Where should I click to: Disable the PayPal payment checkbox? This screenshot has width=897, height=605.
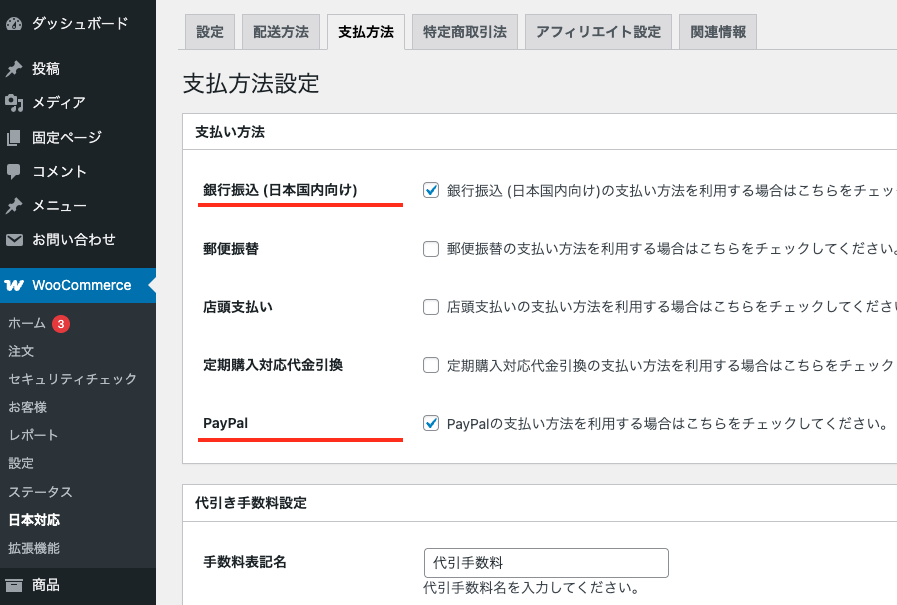(x=431, y=423)
